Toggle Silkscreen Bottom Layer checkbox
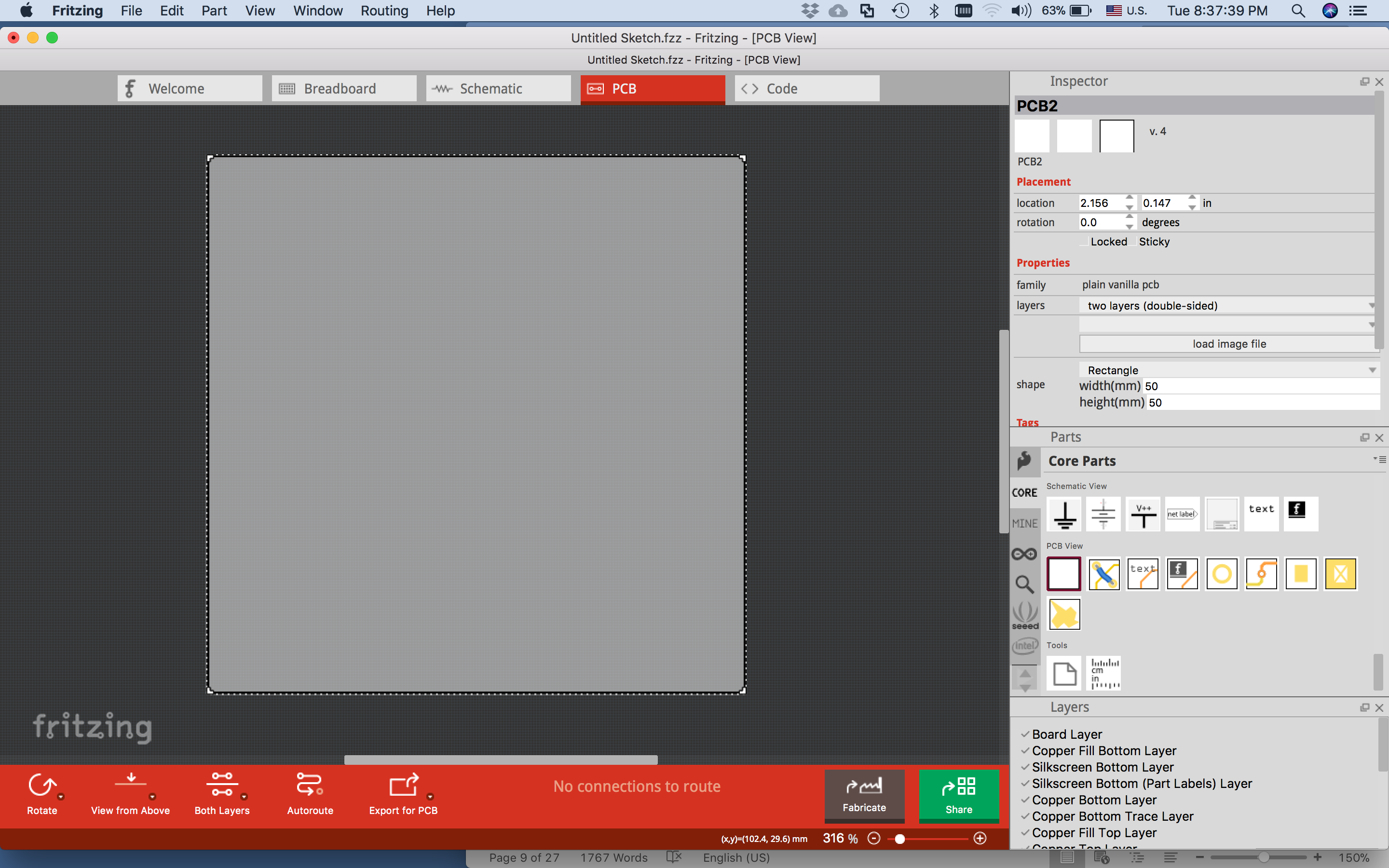Viewport: 1389px width, 868px height. [1025, 767]
